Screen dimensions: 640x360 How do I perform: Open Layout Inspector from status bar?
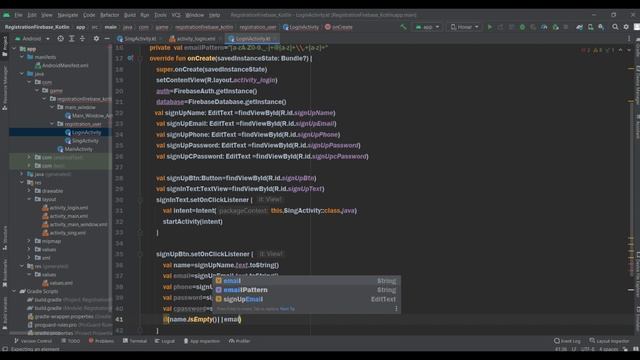click(x=609, y=341)
